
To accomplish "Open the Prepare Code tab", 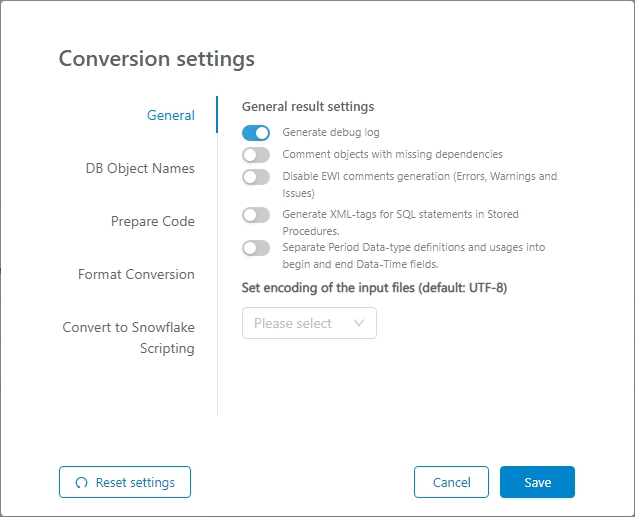I will click(152, 221).
